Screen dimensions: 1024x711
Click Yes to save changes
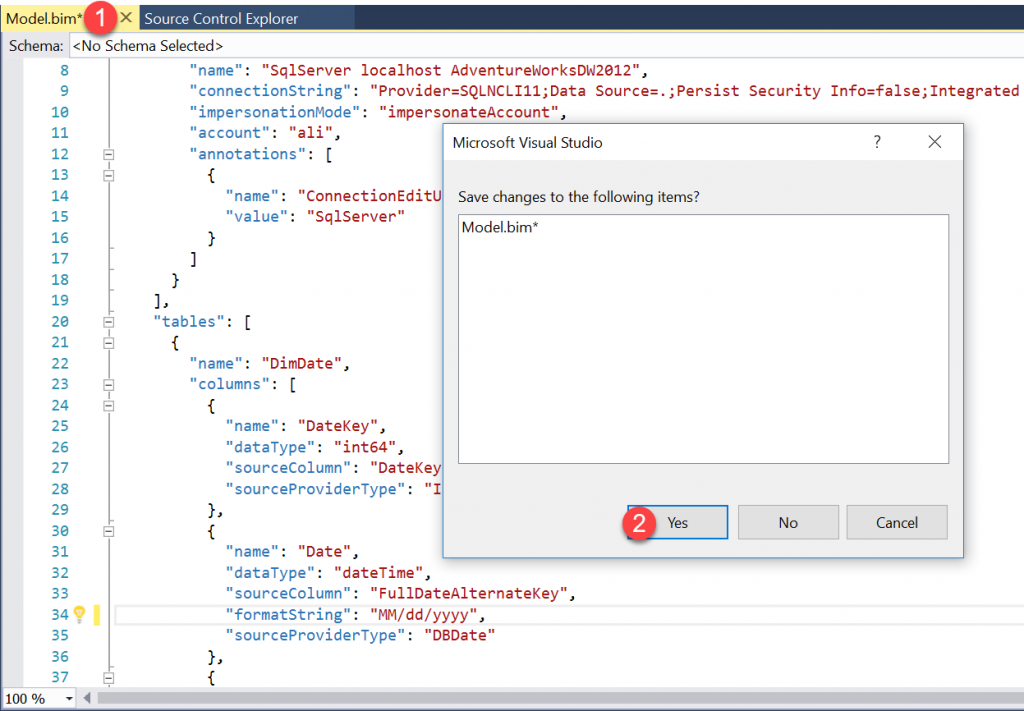coord(677,522)
